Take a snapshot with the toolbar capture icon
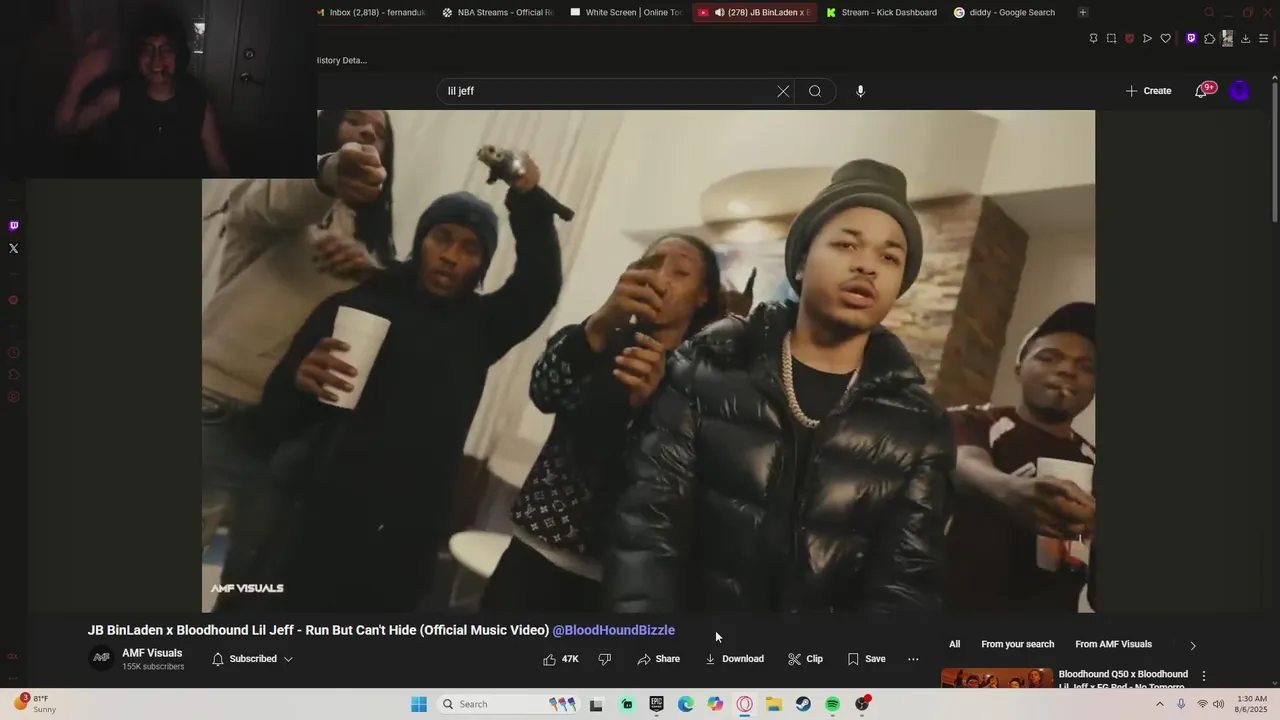 [1111, 38]
